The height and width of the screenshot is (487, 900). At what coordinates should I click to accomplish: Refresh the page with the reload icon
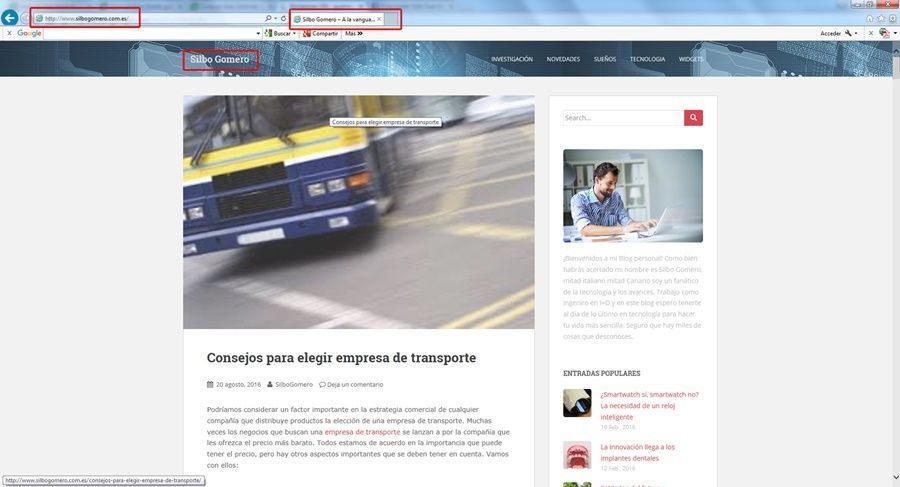[x=284, y=18]
